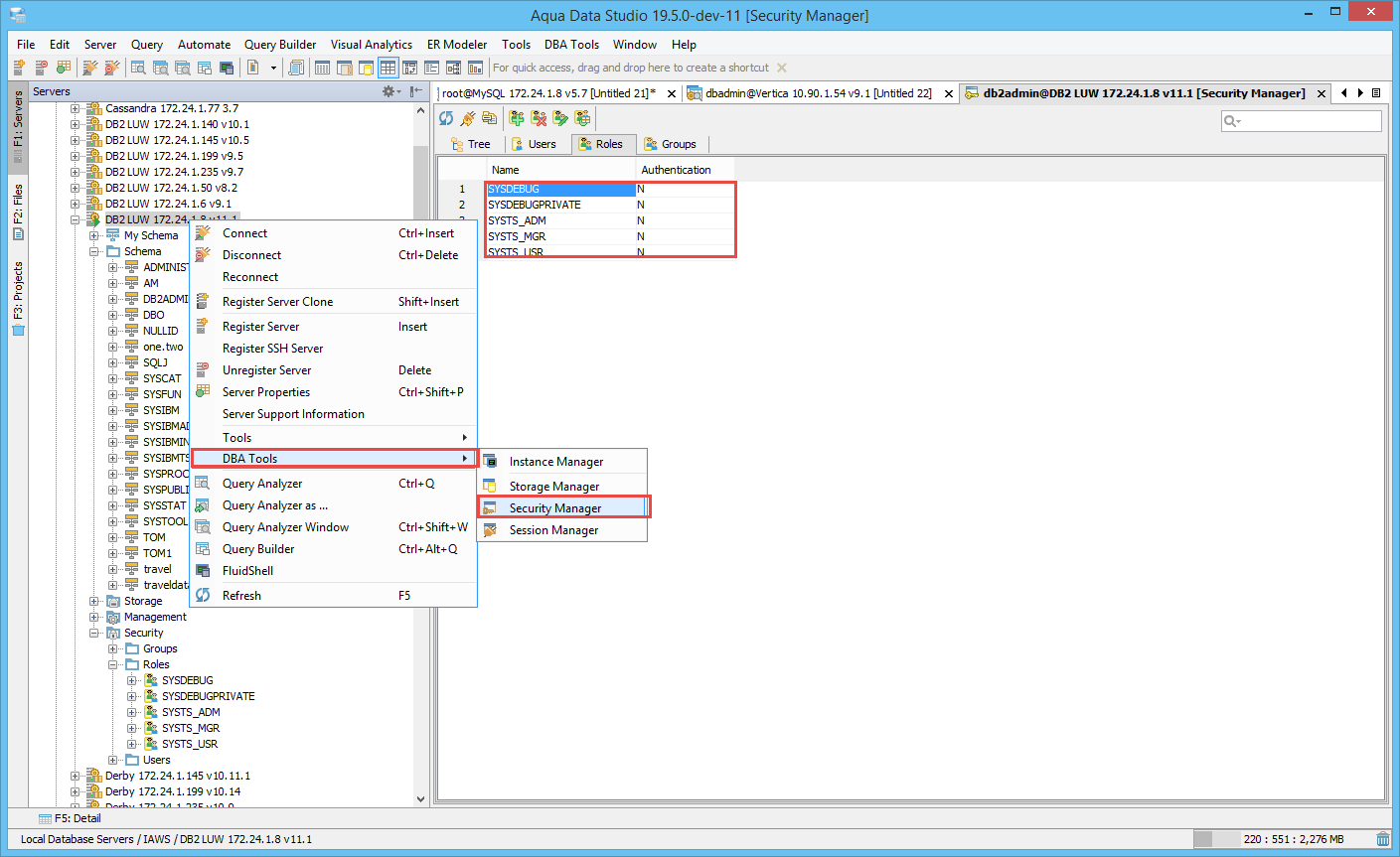The width and height of the screenshot is (1400, 857).
Task: Click the Connect icon in context menu
Action: click(x=203, y=233)
